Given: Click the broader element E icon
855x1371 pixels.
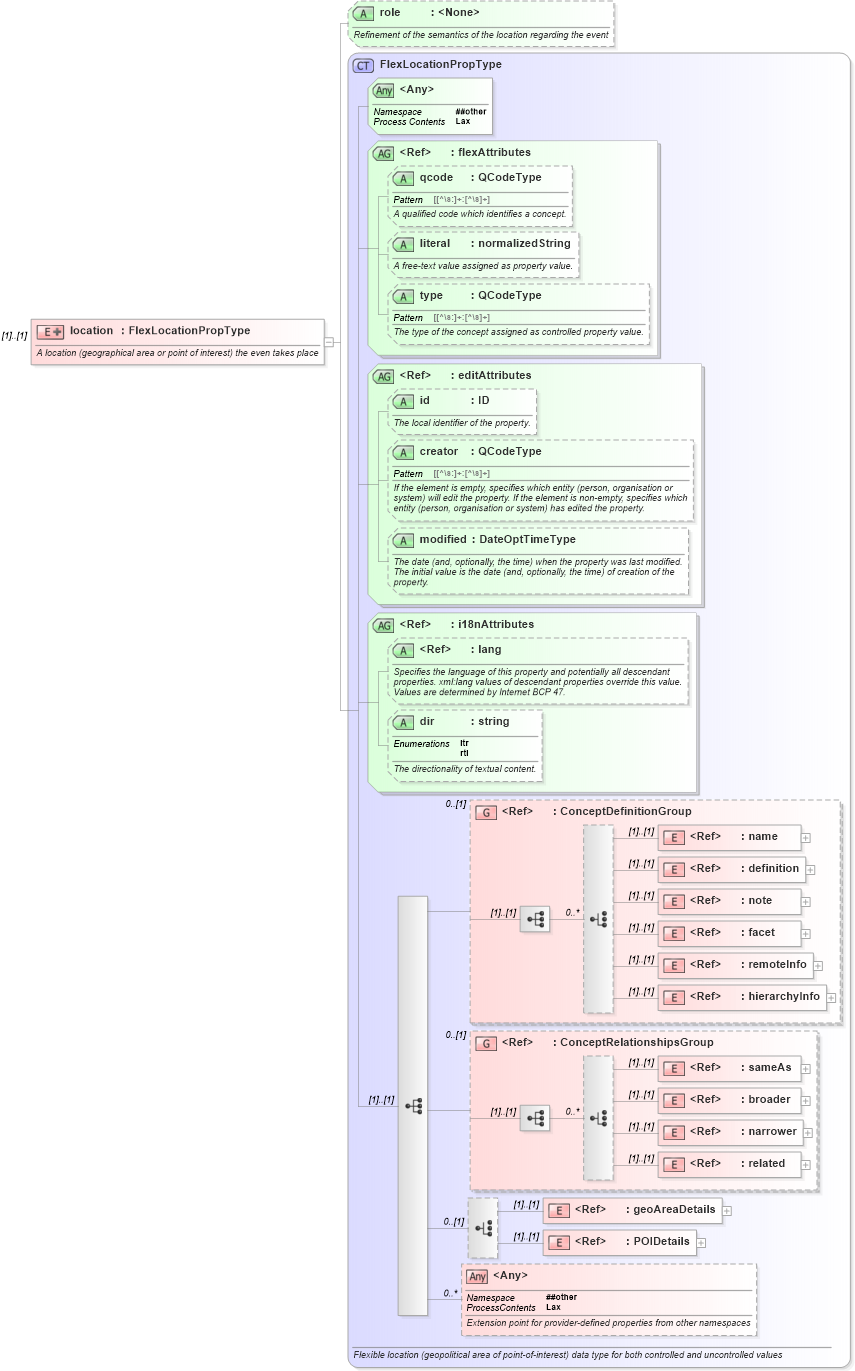Looking at the screenshot, I should 674,1101.
